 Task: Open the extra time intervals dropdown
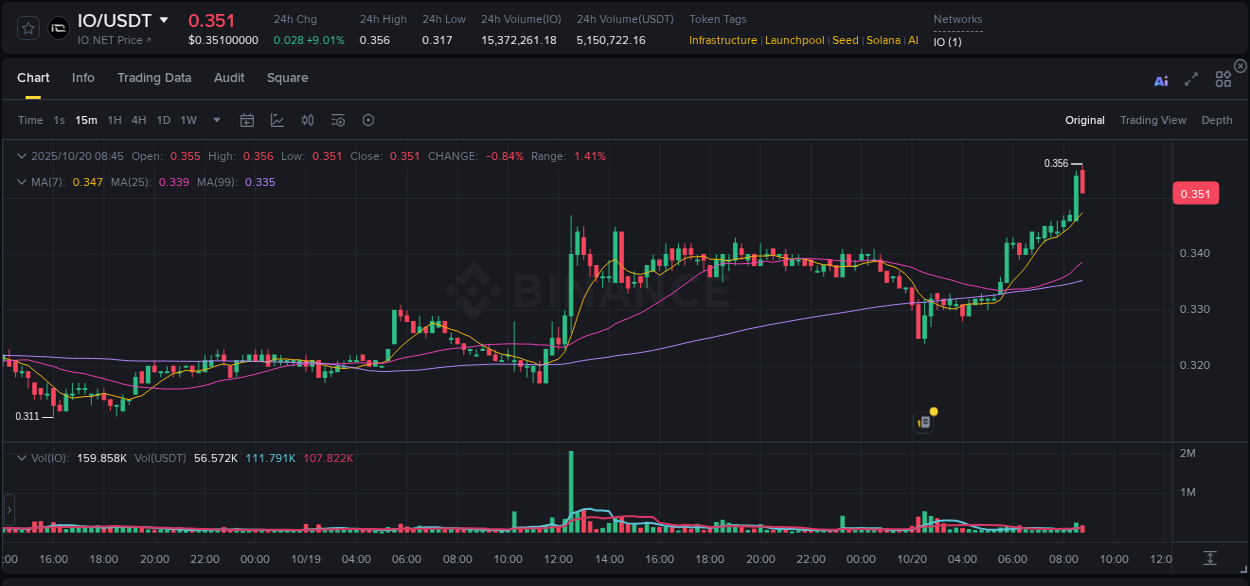[215, 120]
